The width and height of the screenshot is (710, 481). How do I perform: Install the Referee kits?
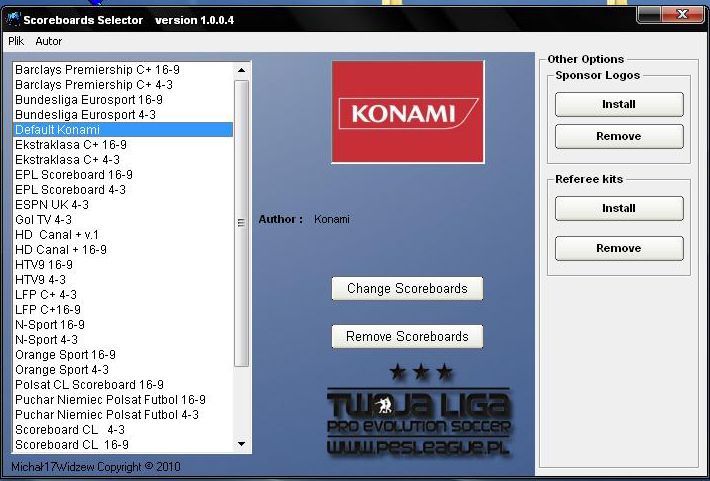(619, 208)
